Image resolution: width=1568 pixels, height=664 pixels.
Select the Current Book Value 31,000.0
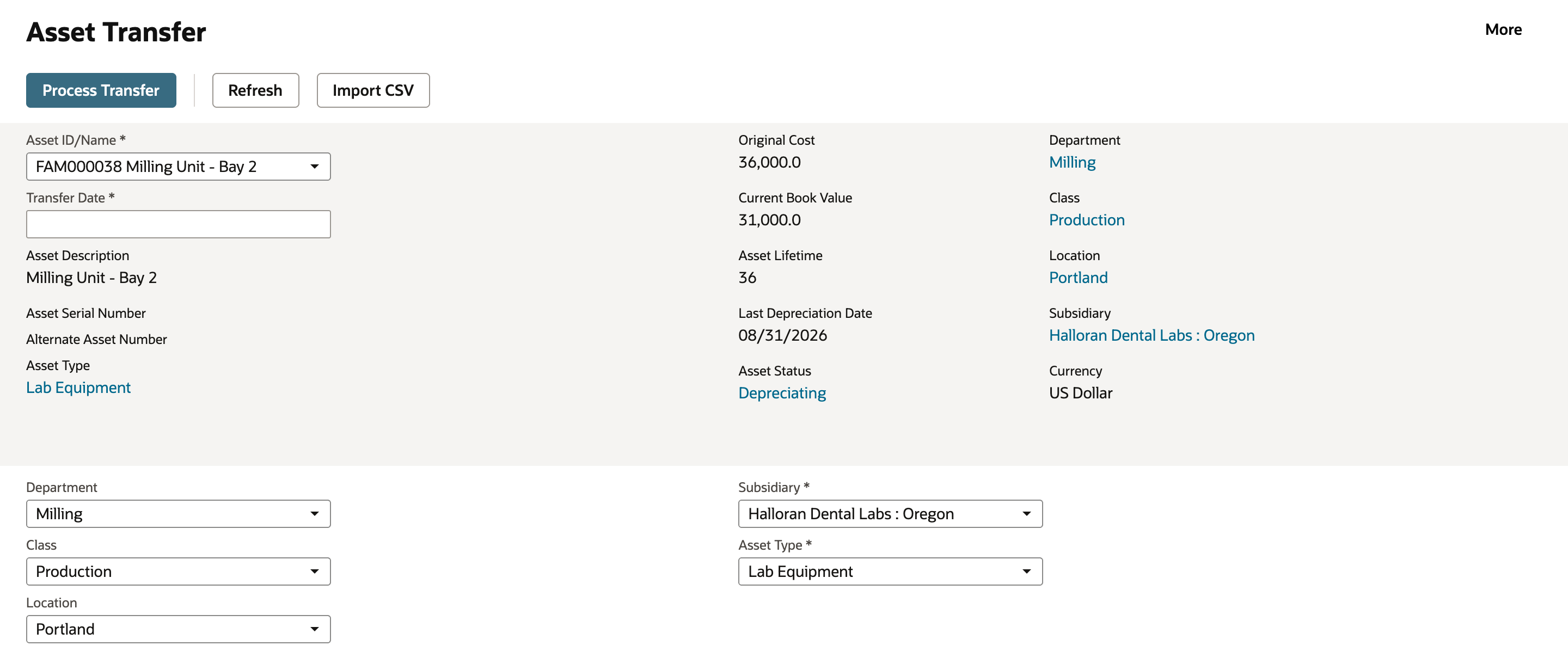[x=769, y=220]
